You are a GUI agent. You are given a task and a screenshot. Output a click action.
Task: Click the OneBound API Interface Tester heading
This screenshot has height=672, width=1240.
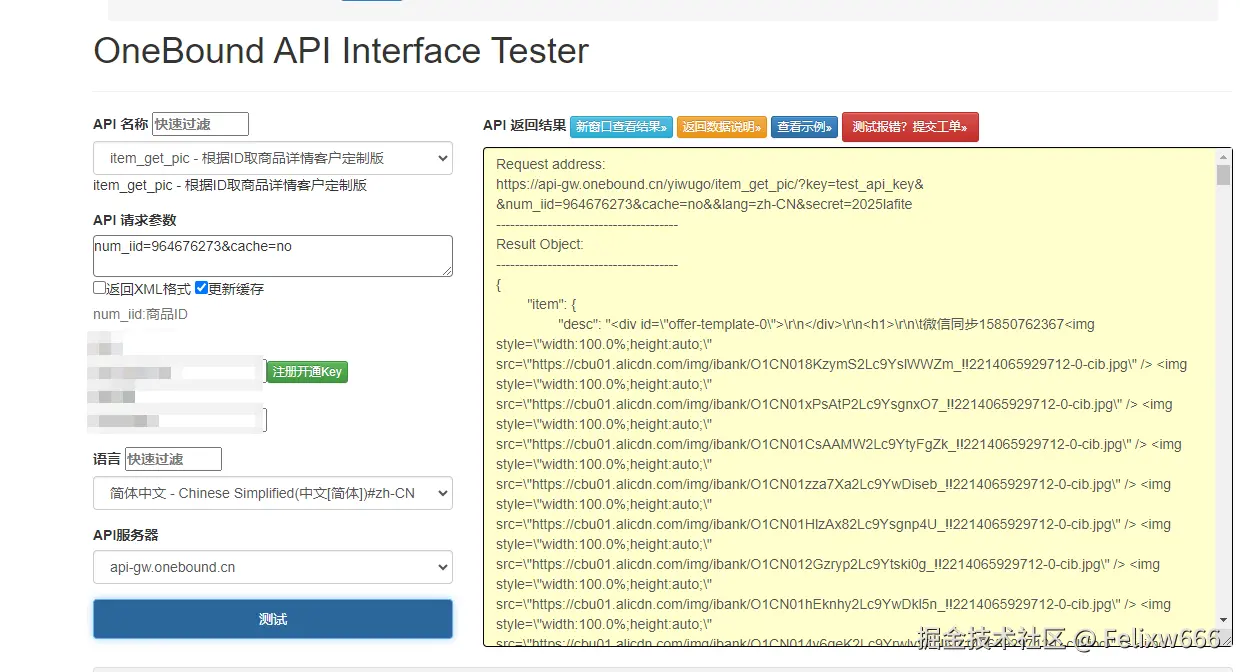[x=341, y=50]
